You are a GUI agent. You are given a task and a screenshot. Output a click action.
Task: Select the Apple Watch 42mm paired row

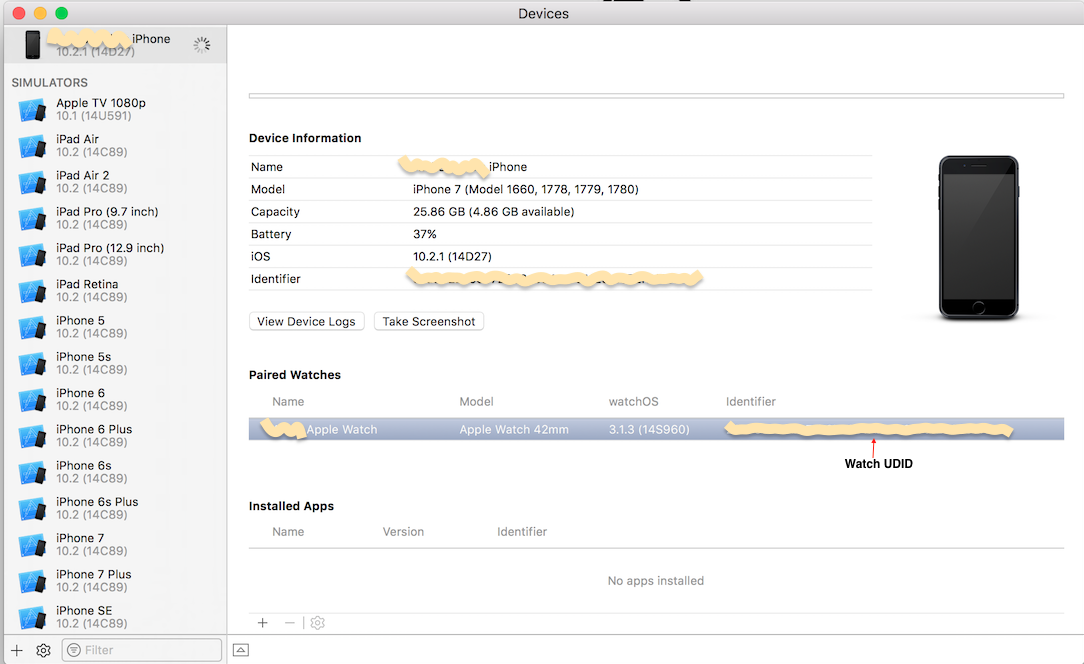(656, 429)
